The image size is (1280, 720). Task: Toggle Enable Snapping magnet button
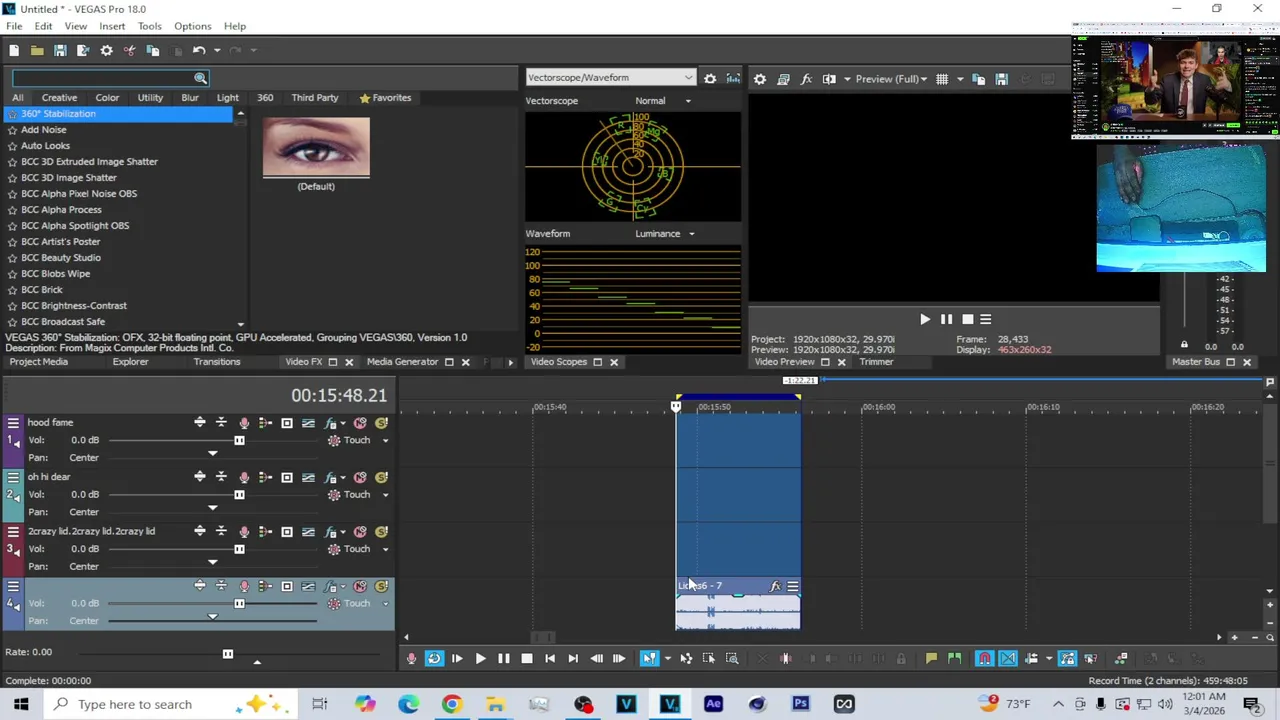pyautogui.click(x=985, y=658)
